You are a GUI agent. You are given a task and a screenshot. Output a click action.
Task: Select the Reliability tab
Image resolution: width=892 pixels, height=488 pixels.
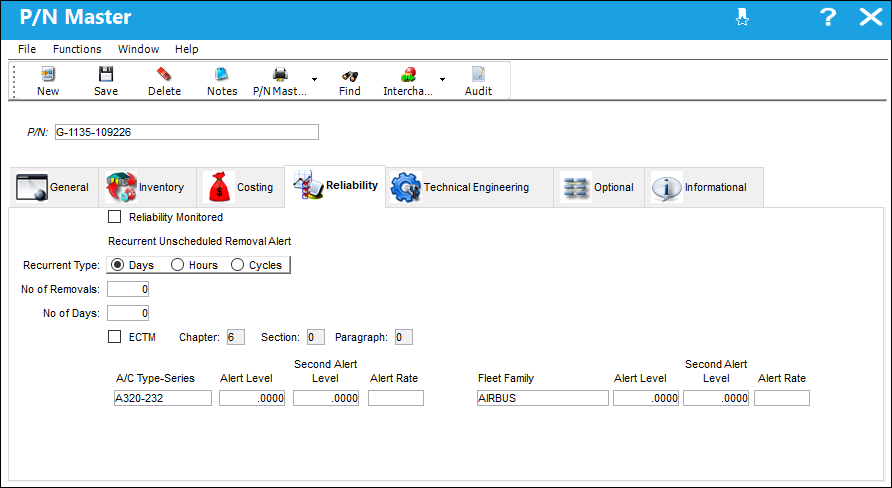pos(335,185)
